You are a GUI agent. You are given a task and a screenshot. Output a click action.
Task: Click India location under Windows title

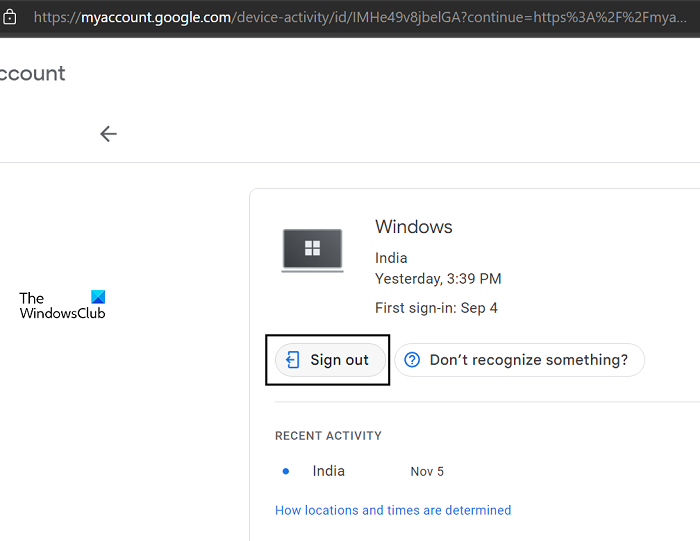click(x=391, y=258)
